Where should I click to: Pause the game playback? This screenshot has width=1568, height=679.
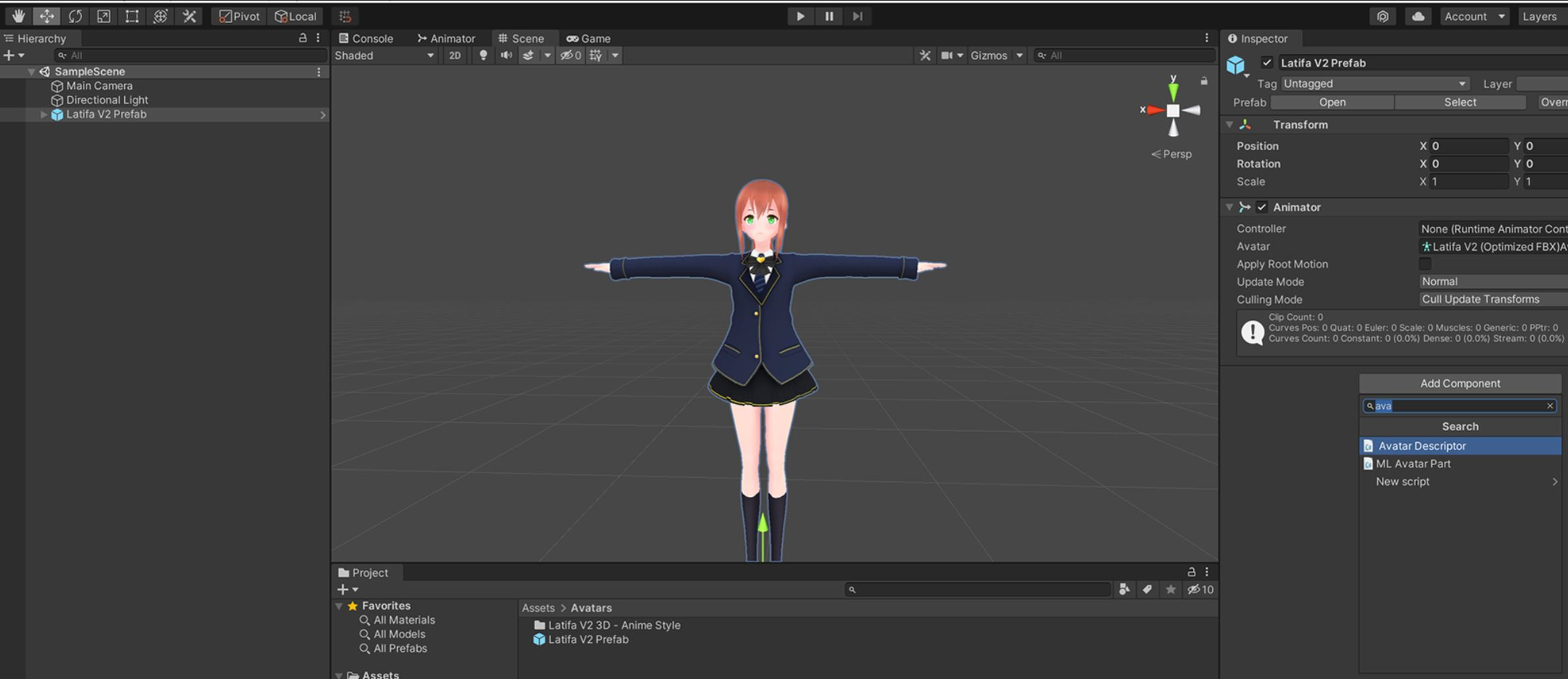click(829, 16)
